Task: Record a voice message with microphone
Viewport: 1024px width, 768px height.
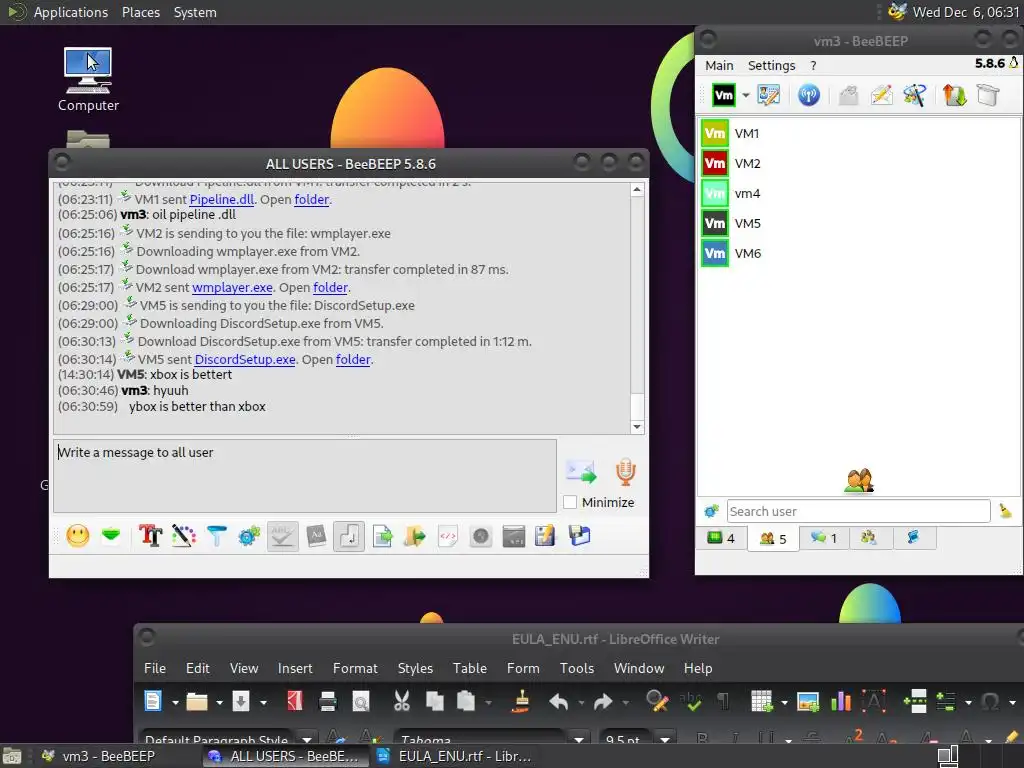Action: tap(625, 472)
